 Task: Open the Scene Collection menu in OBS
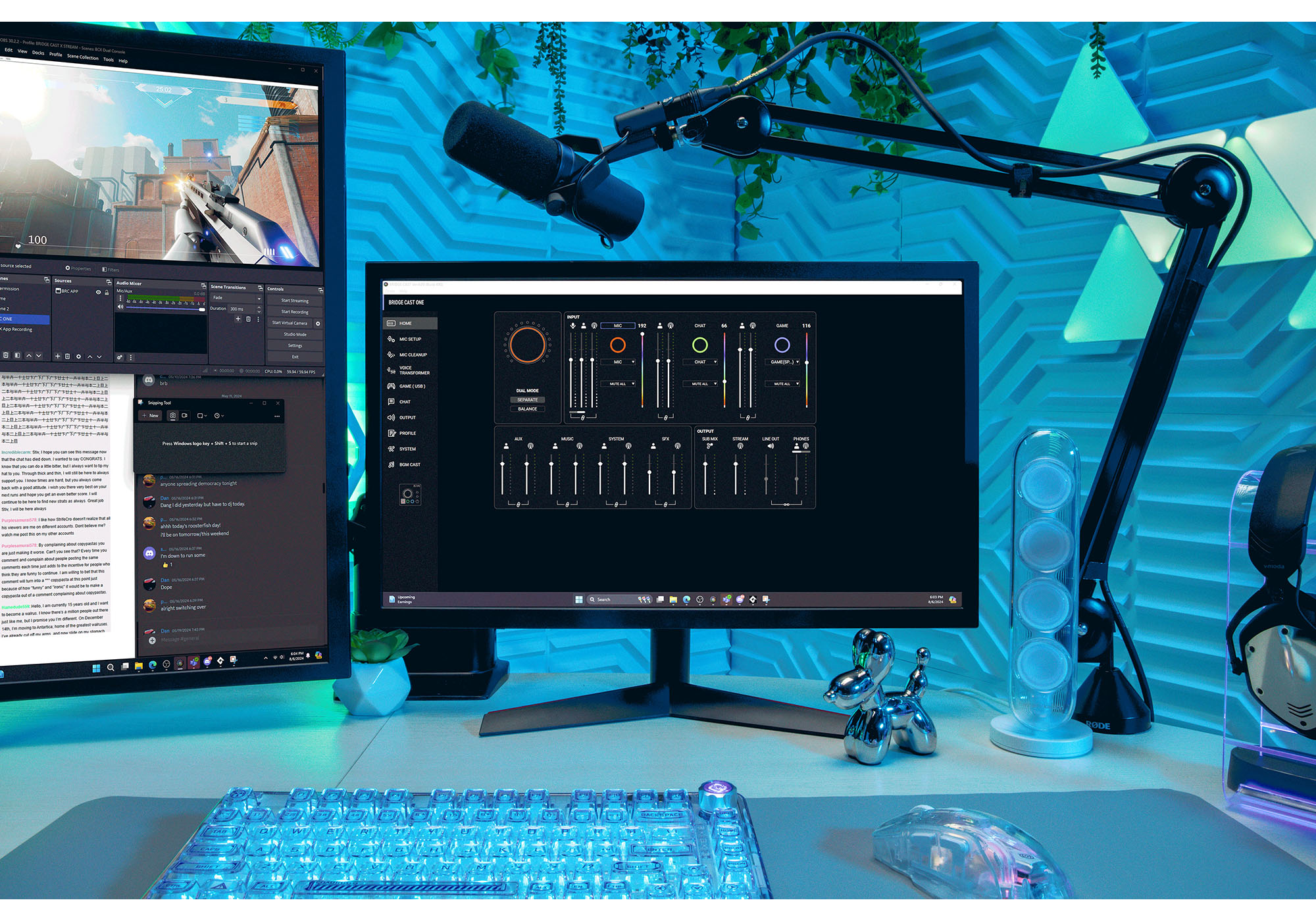(x=83, y=57)
